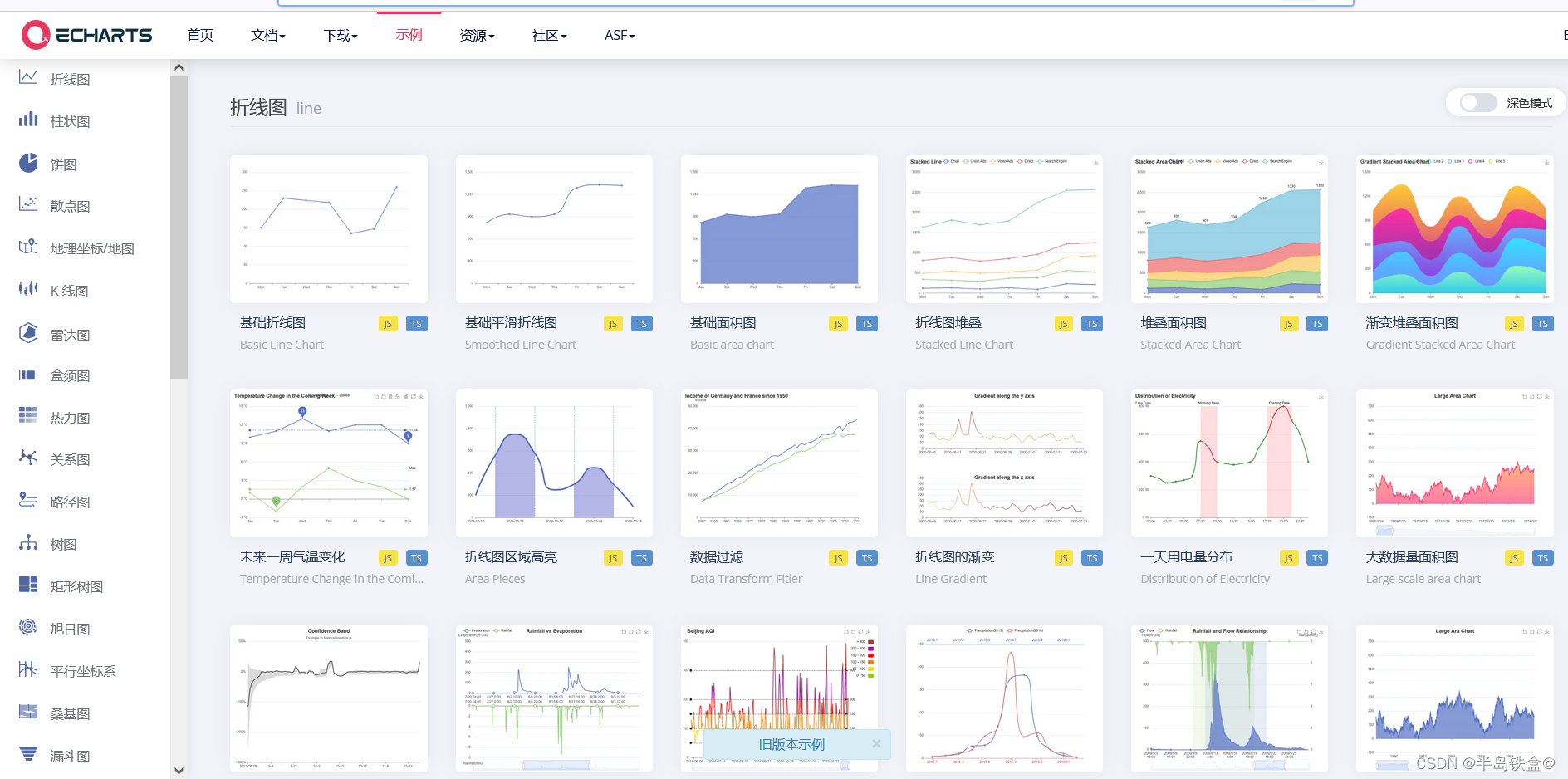Select the sunburst icon in sidebar
This screenshot has width=1568, height=779.
click(28, 627)
